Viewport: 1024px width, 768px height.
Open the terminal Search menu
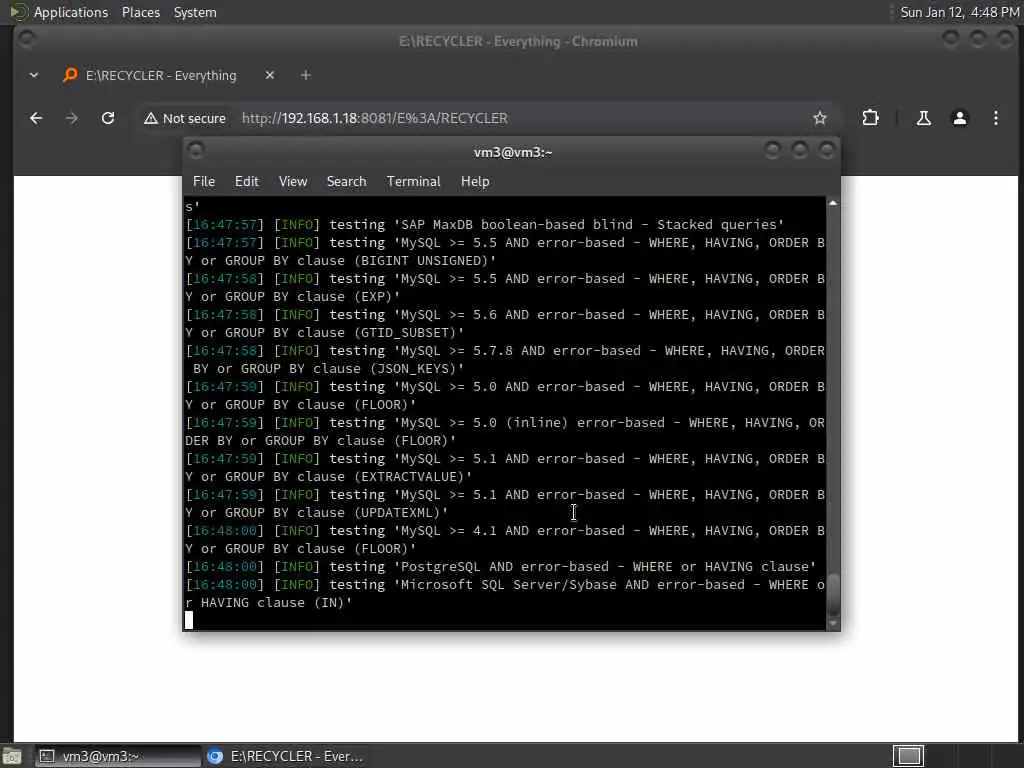pyautogui.click(x=346, y=182)
